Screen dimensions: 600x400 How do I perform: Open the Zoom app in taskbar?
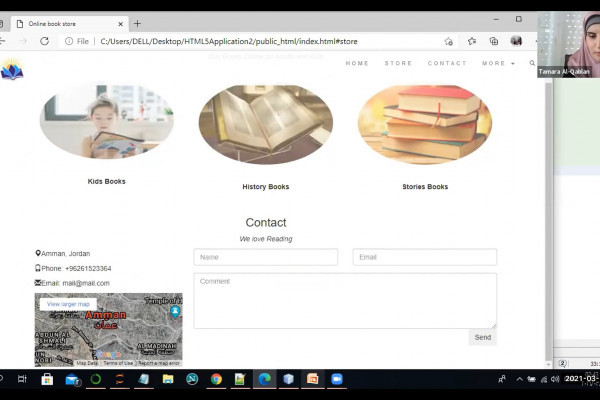(x=337, y=380)
